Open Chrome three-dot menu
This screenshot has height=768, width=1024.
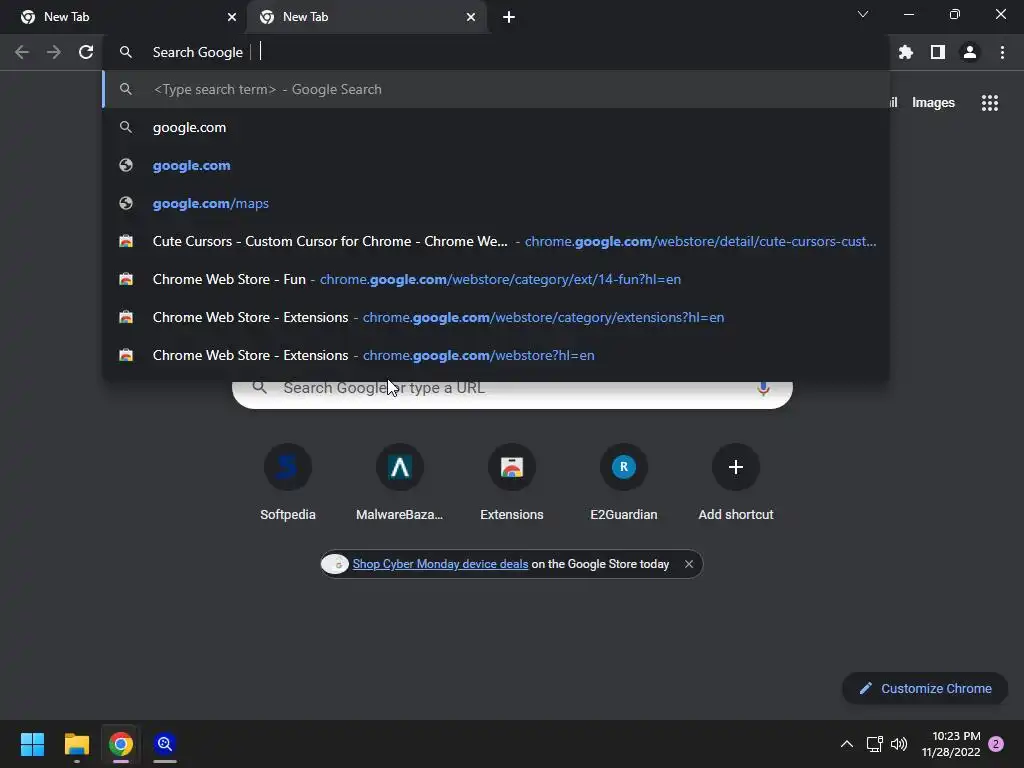[x=1002, y=52]
